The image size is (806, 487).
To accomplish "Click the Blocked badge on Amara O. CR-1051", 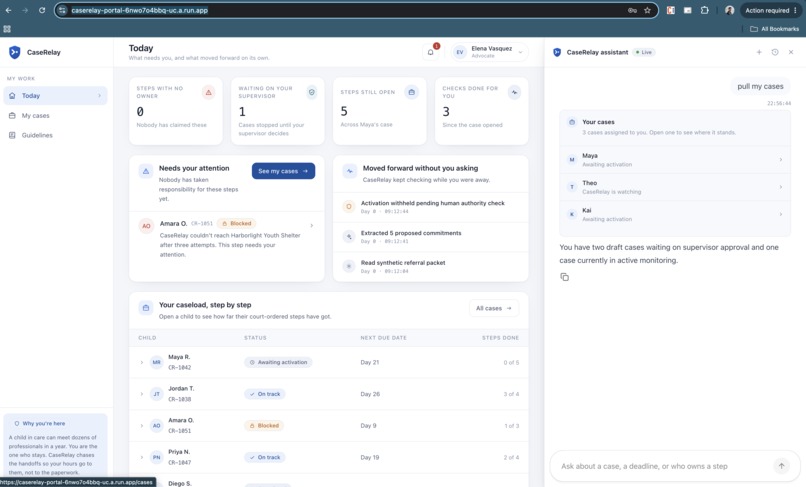I will (236, 223).
